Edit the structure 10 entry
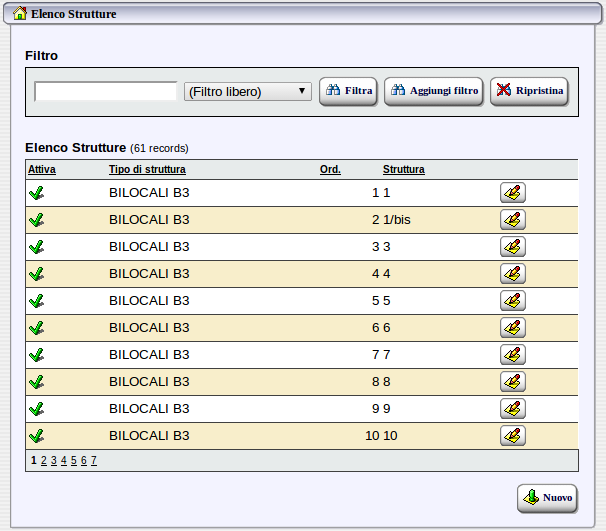The width and height of the screenshot is (606, 531). coord(513,436)
